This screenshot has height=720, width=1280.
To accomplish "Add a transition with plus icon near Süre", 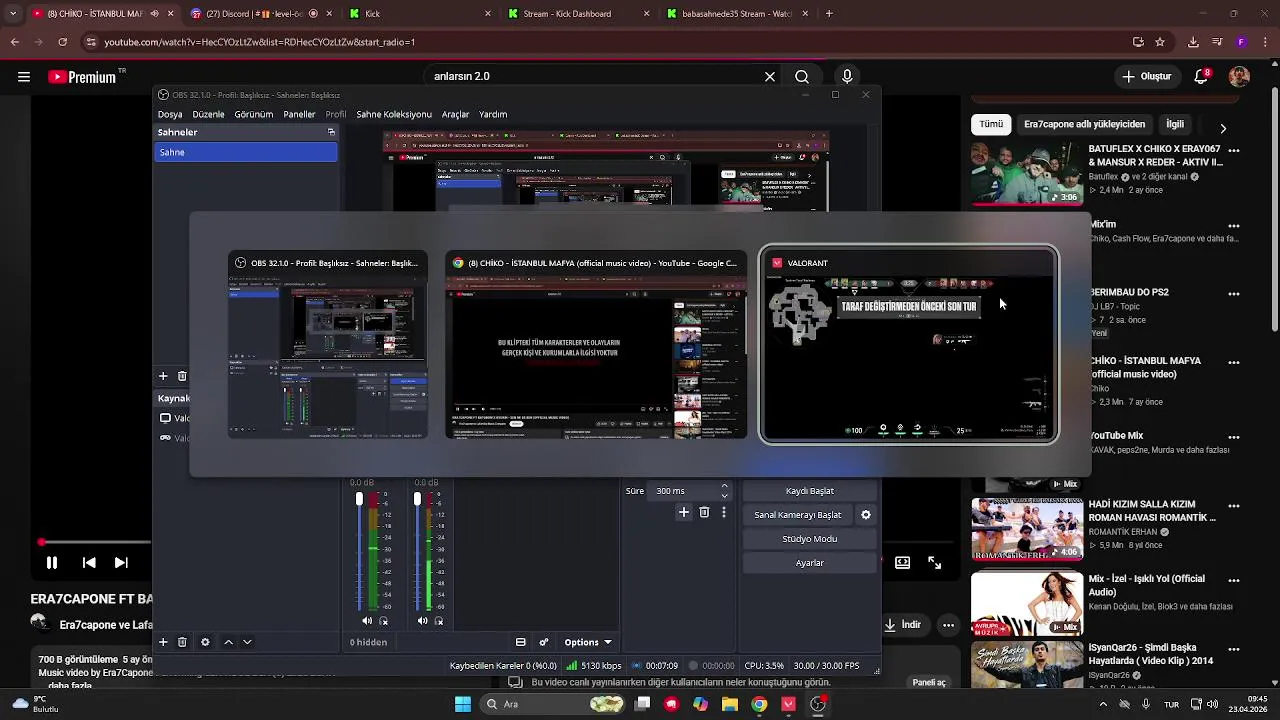I will pos(684,512).
